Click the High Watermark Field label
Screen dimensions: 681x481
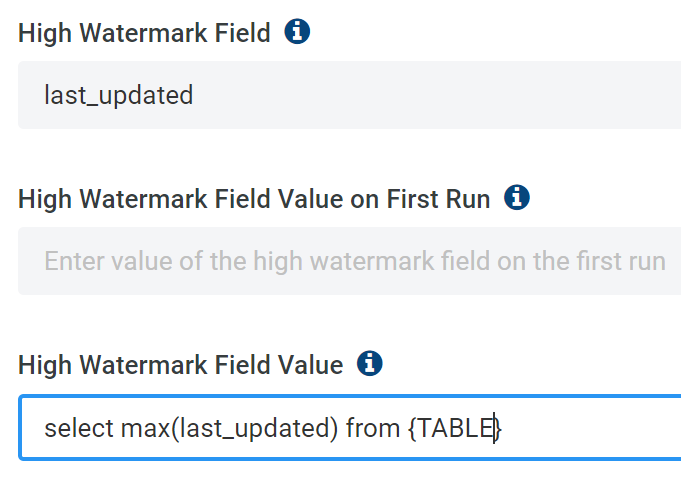click(x=144, y=34)
